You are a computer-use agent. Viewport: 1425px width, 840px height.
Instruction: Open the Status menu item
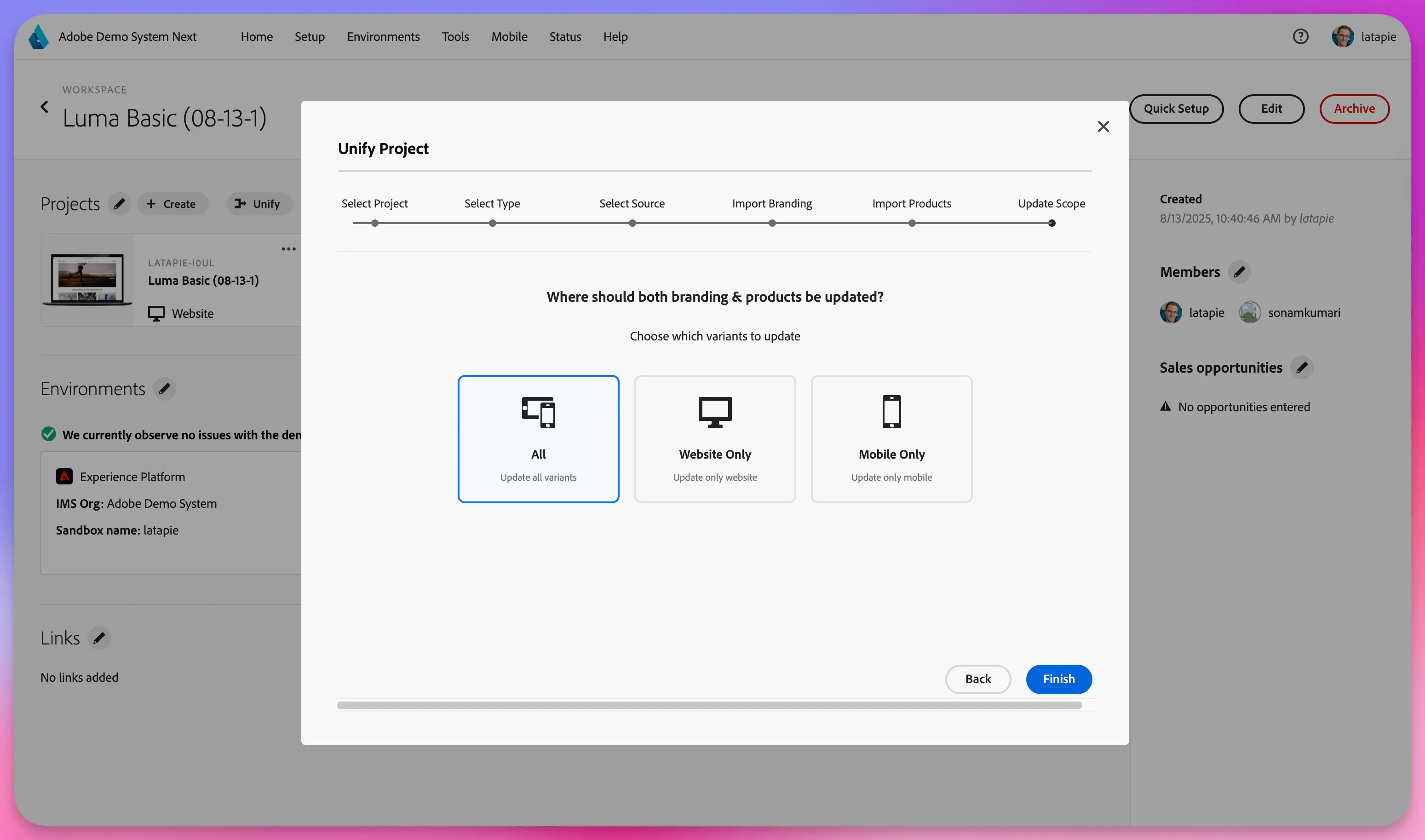[565, 37]
